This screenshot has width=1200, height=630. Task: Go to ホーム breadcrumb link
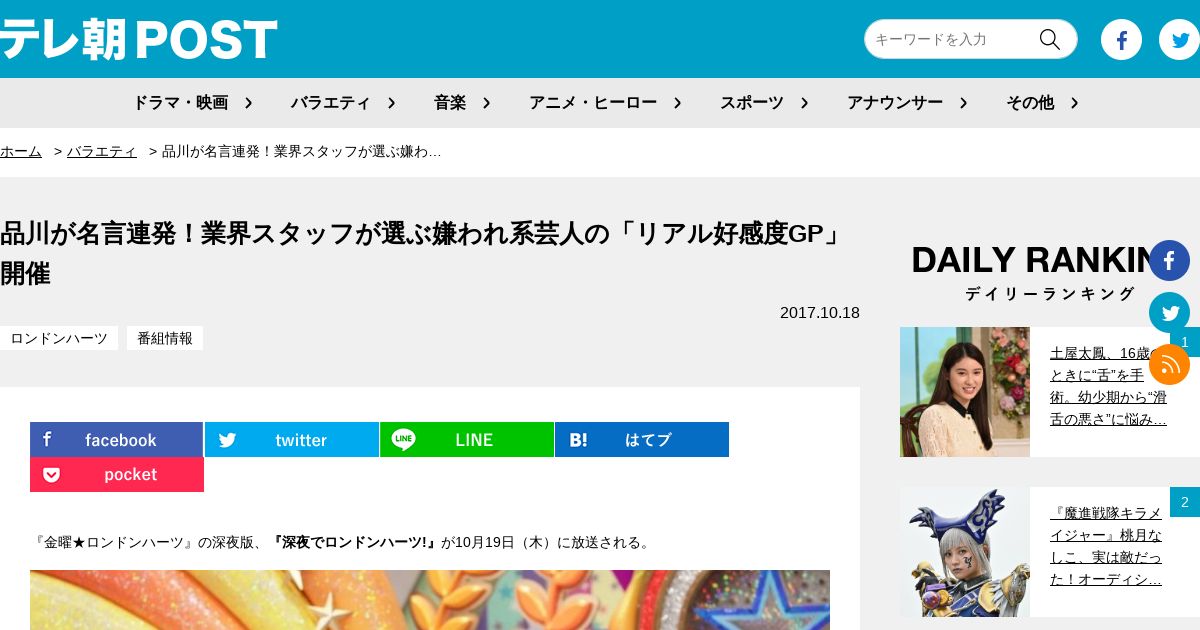pos(21,151)
